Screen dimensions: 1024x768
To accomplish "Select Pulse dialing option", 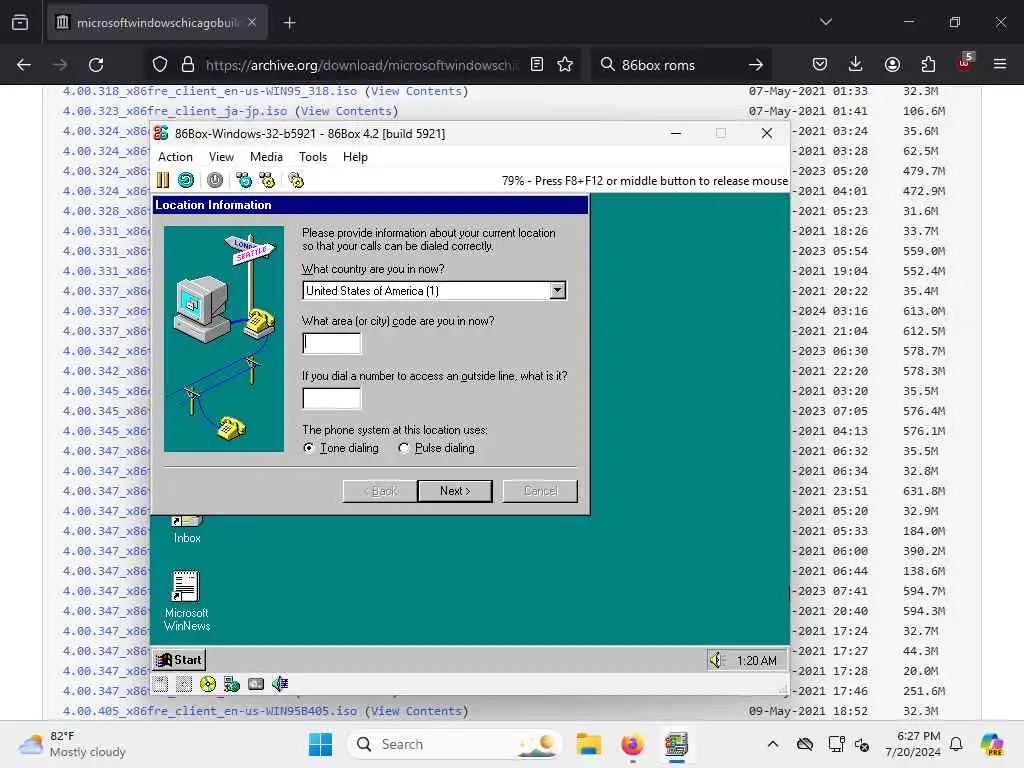I will click(436, 448).
